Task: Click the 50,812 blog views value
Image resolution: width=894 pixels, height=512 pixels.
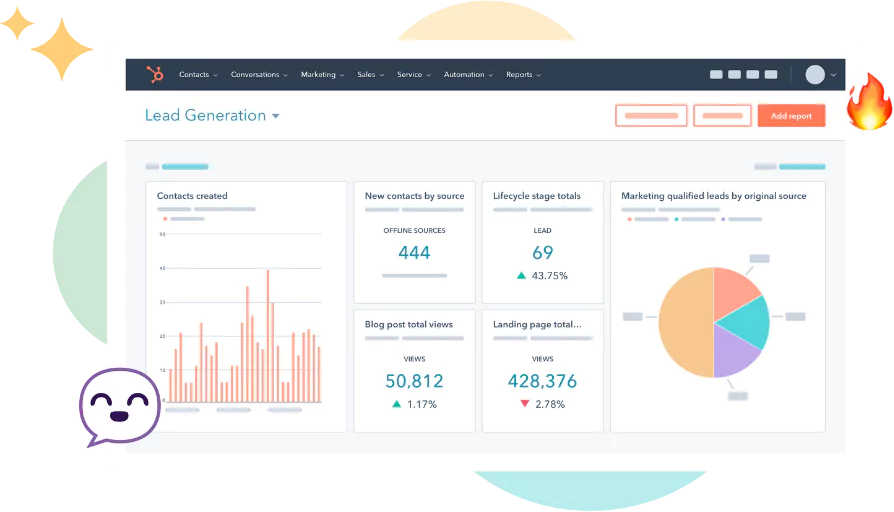Action: (415, 381)
